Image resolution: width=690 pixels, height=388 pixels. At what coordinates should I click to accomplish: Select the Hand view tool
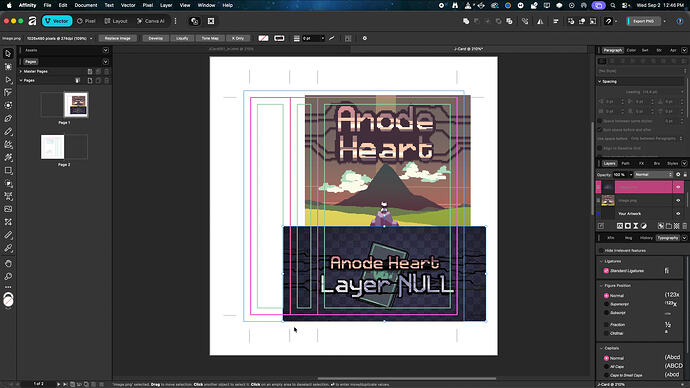pos(8,264)
